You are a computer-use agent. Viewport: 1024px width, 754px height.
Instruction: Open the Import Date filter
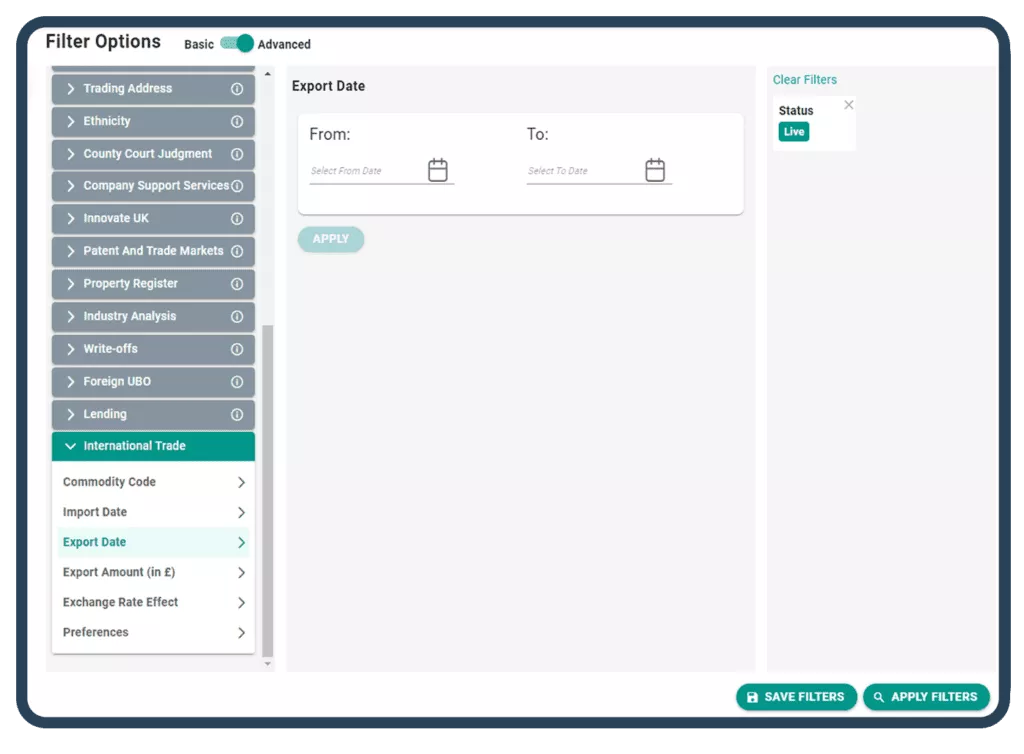153,512
